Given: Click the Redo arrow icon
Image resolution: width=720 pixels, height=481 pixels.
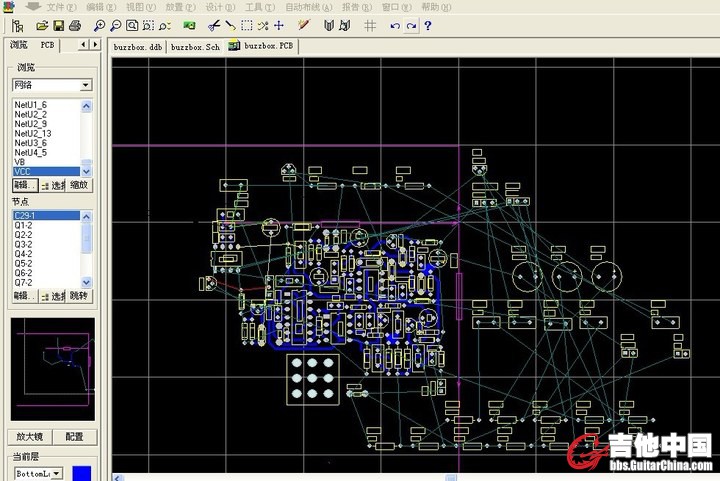Looking at the screenshot, I should tap(411, 26).
